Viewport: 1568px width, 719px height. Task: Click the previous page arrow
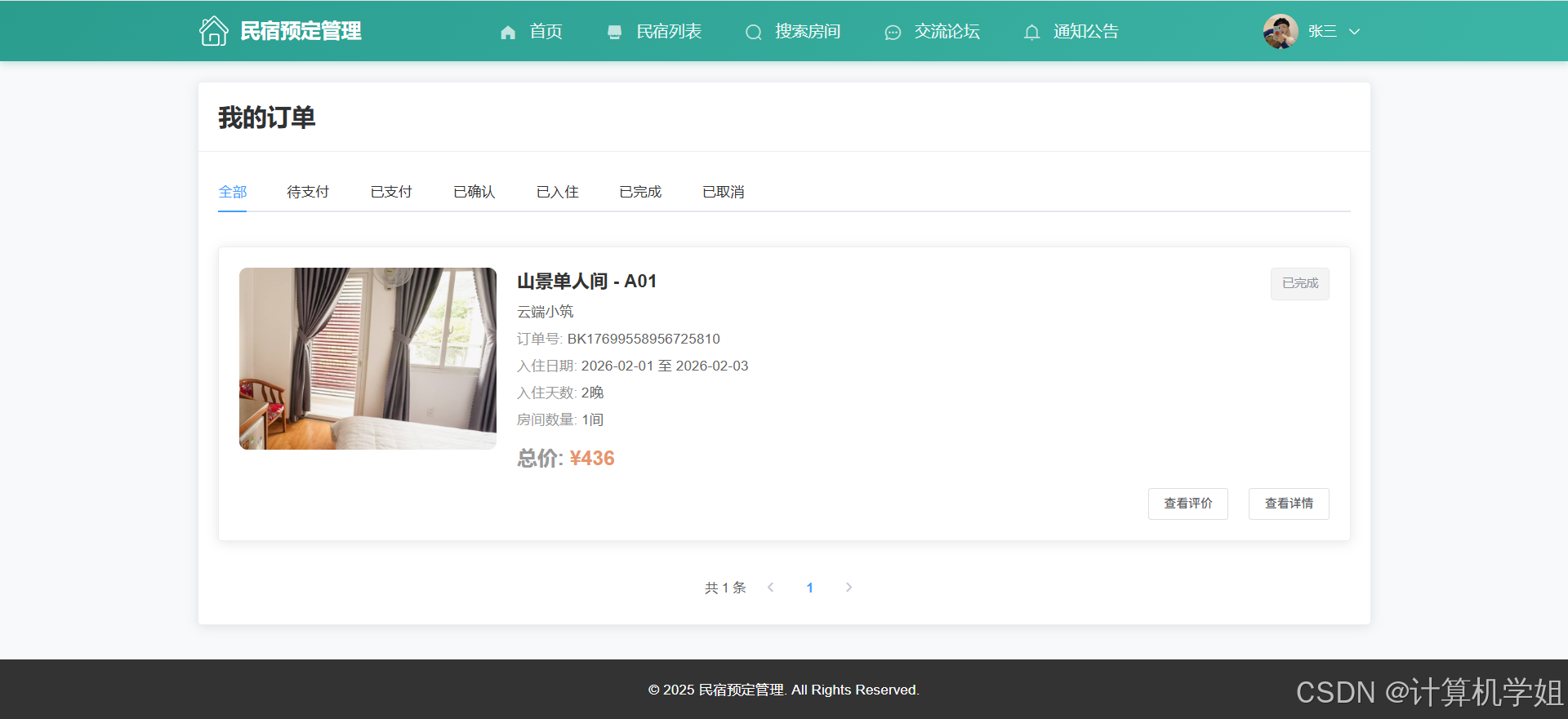[x=770, y=588]
